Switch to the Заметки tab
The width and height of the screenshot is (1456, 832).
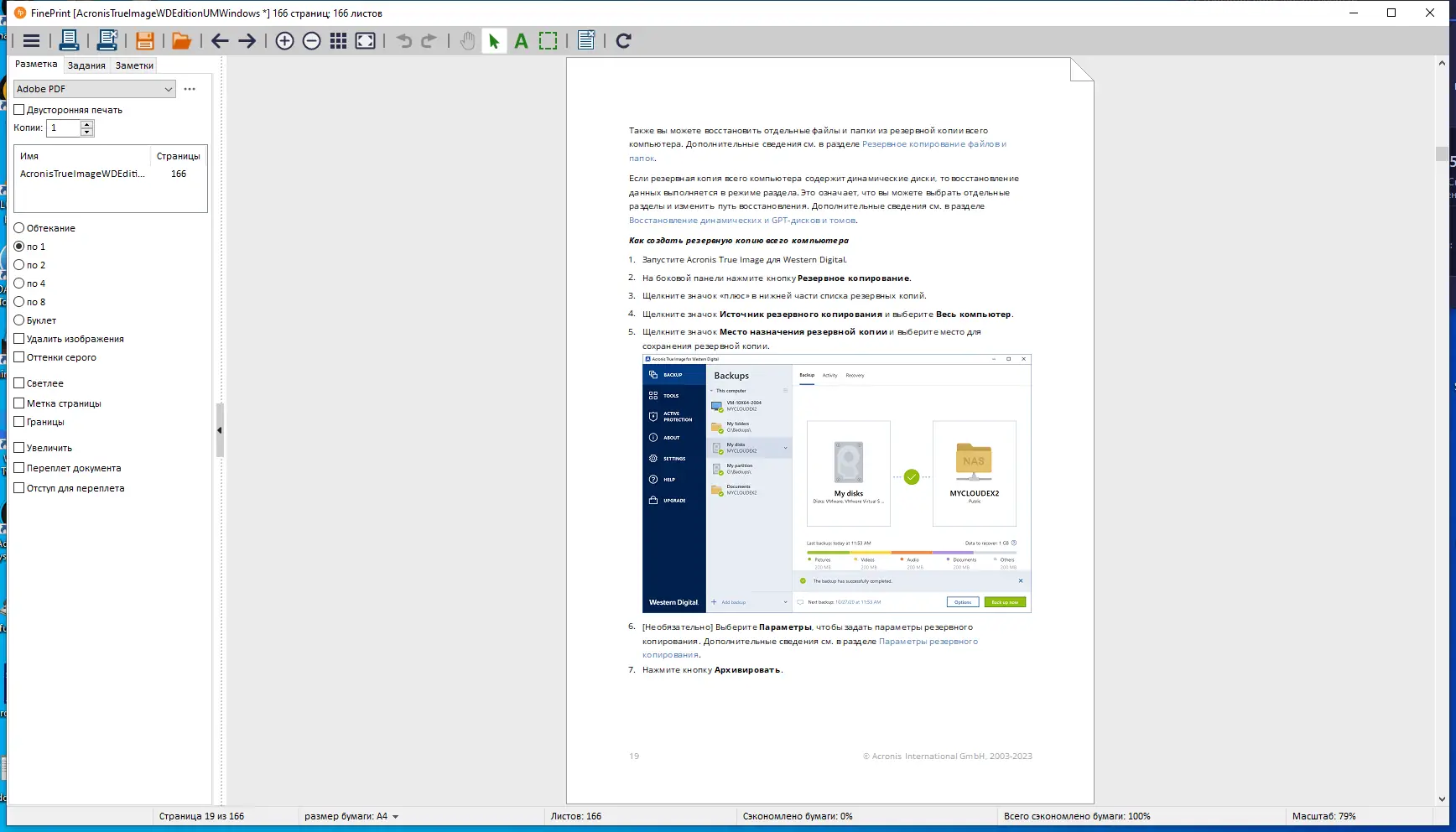click(134, 65)
